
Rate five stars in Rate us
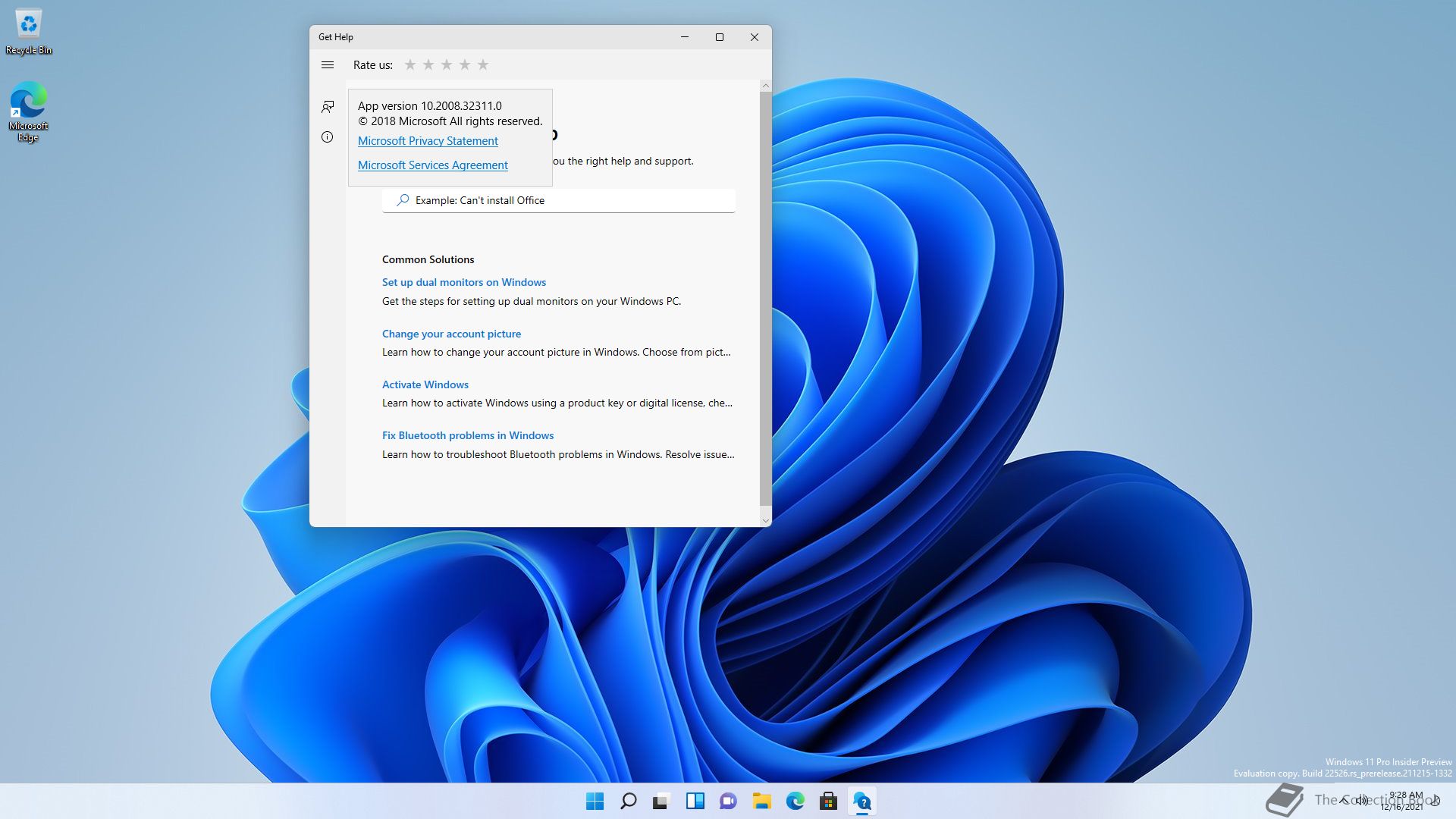tap(483, 65)
